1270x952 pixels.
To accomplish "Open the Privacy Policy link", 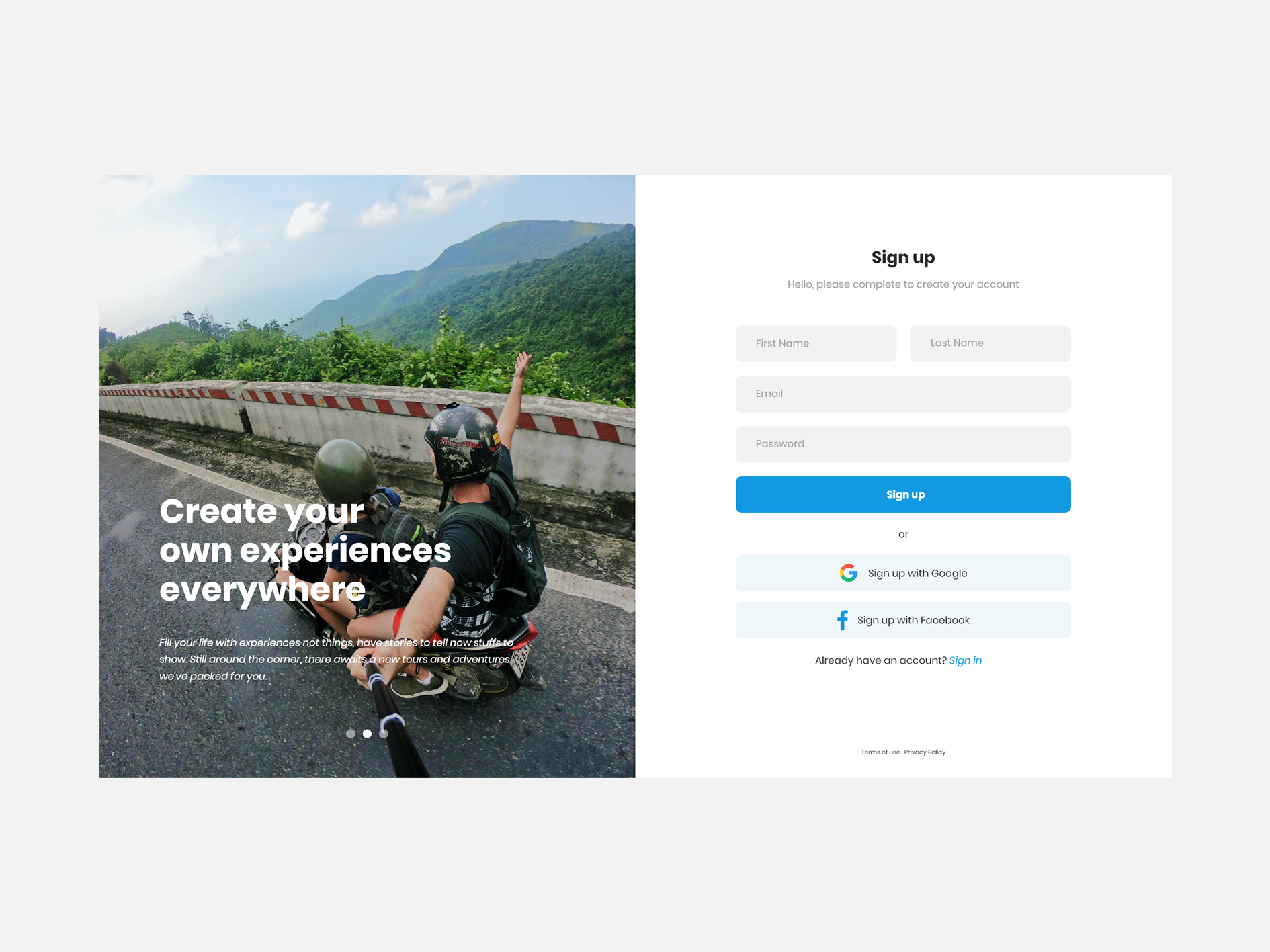I will (x=925, y=752).
